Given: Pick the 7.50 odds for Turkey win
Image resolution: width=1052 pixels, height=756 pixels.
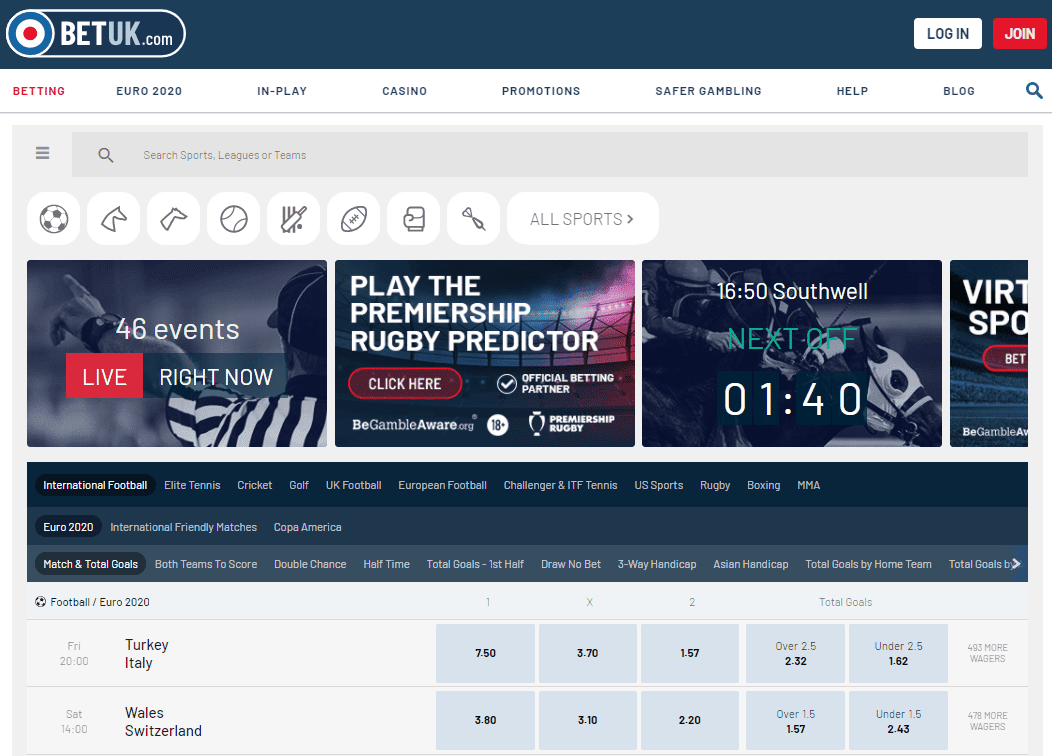Looking at the screenshot, I should pos(485,653).
